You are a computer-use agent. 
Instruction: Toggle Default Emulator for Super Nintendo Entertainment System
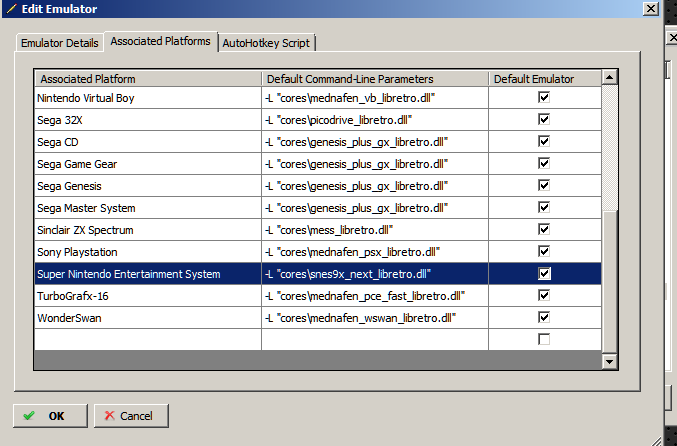coord(544,273)
